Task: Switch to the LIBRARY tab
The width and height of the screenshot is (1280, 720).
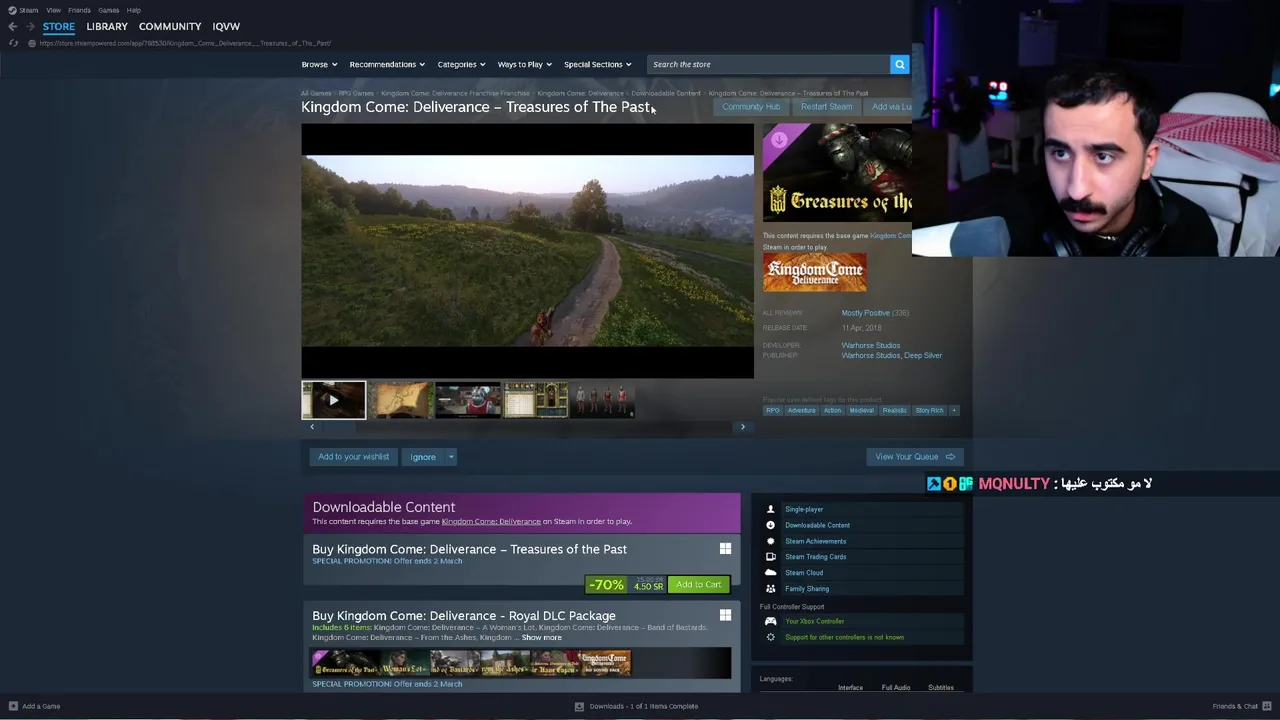Action: click(107, 26)
